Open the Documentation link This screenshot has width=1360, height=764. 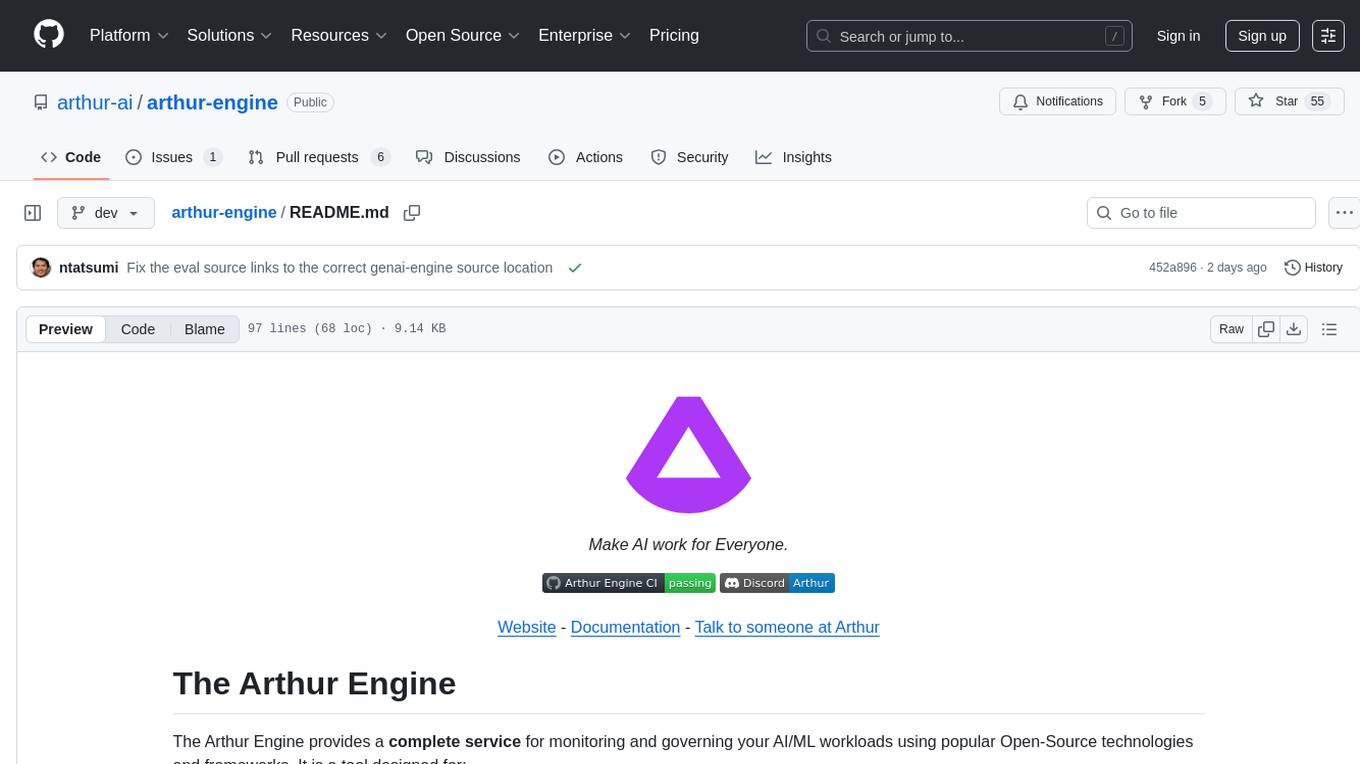click(x=625, y=627)
